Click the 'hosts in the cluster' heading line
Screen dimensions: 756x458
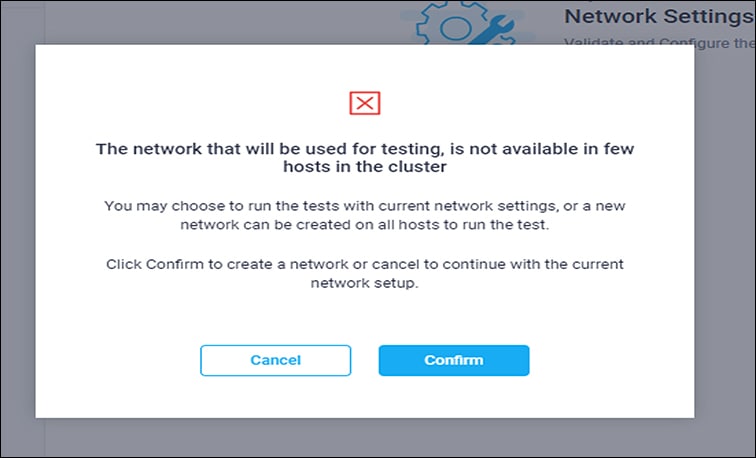(x=364, y=168)
